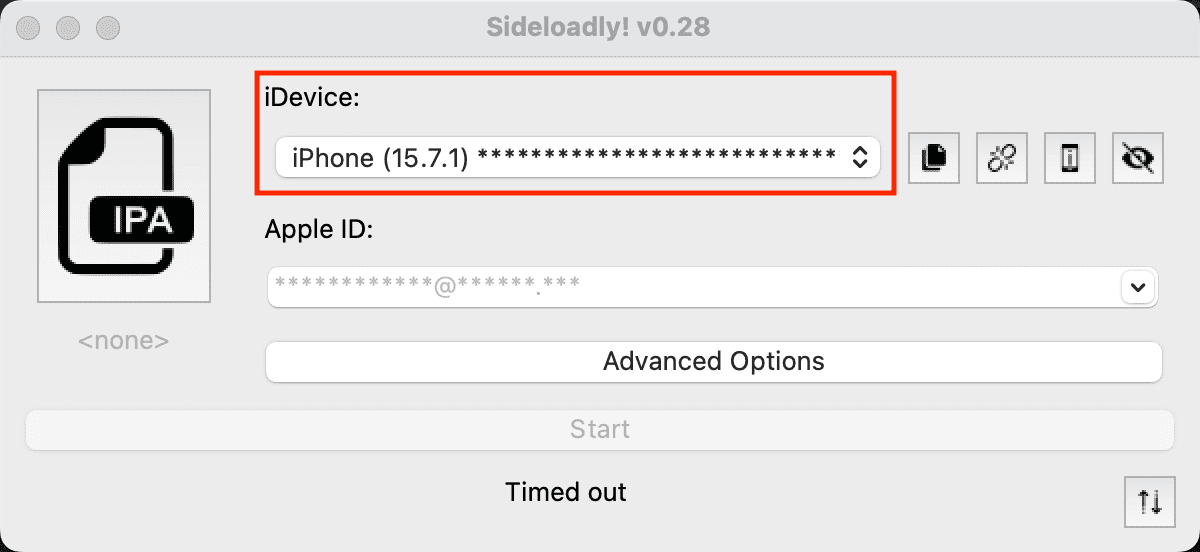Click the phone device info icon
The width and height of the screenshot is (1200, 552).
1070,158
